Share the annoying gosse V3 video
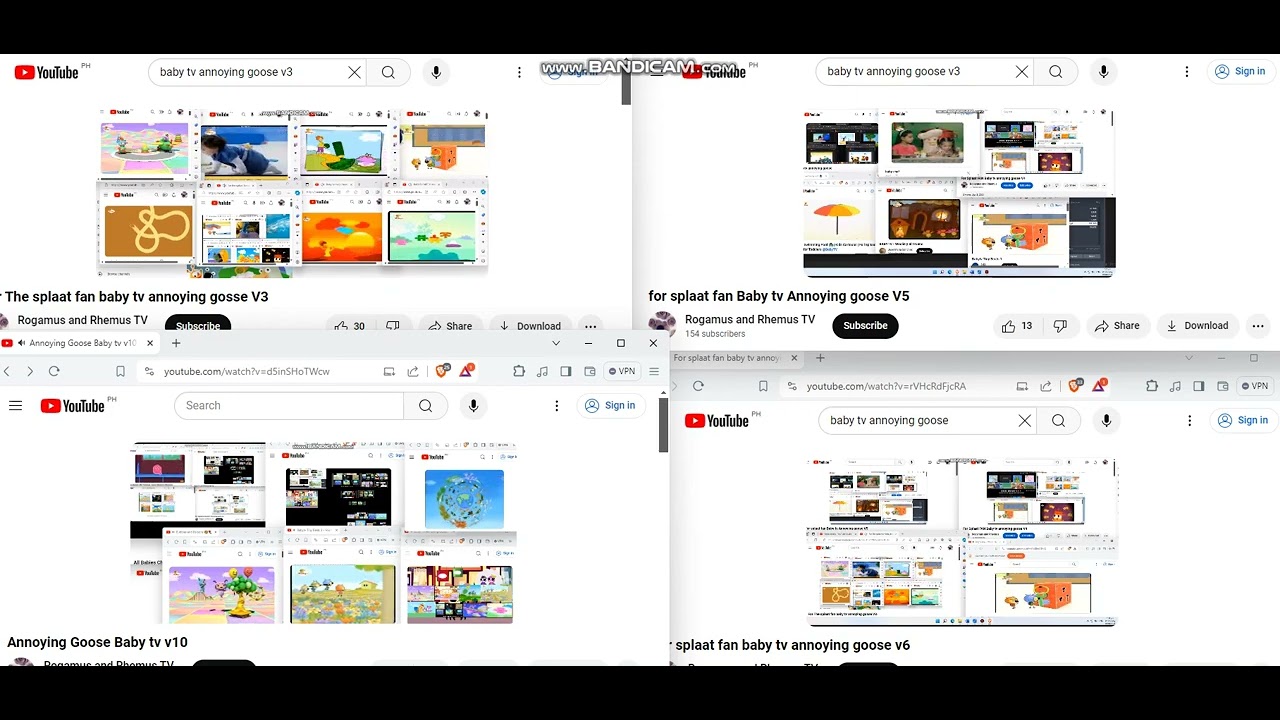The height and width of the screenshot is (720, 1280). click(x=450, y=326)
